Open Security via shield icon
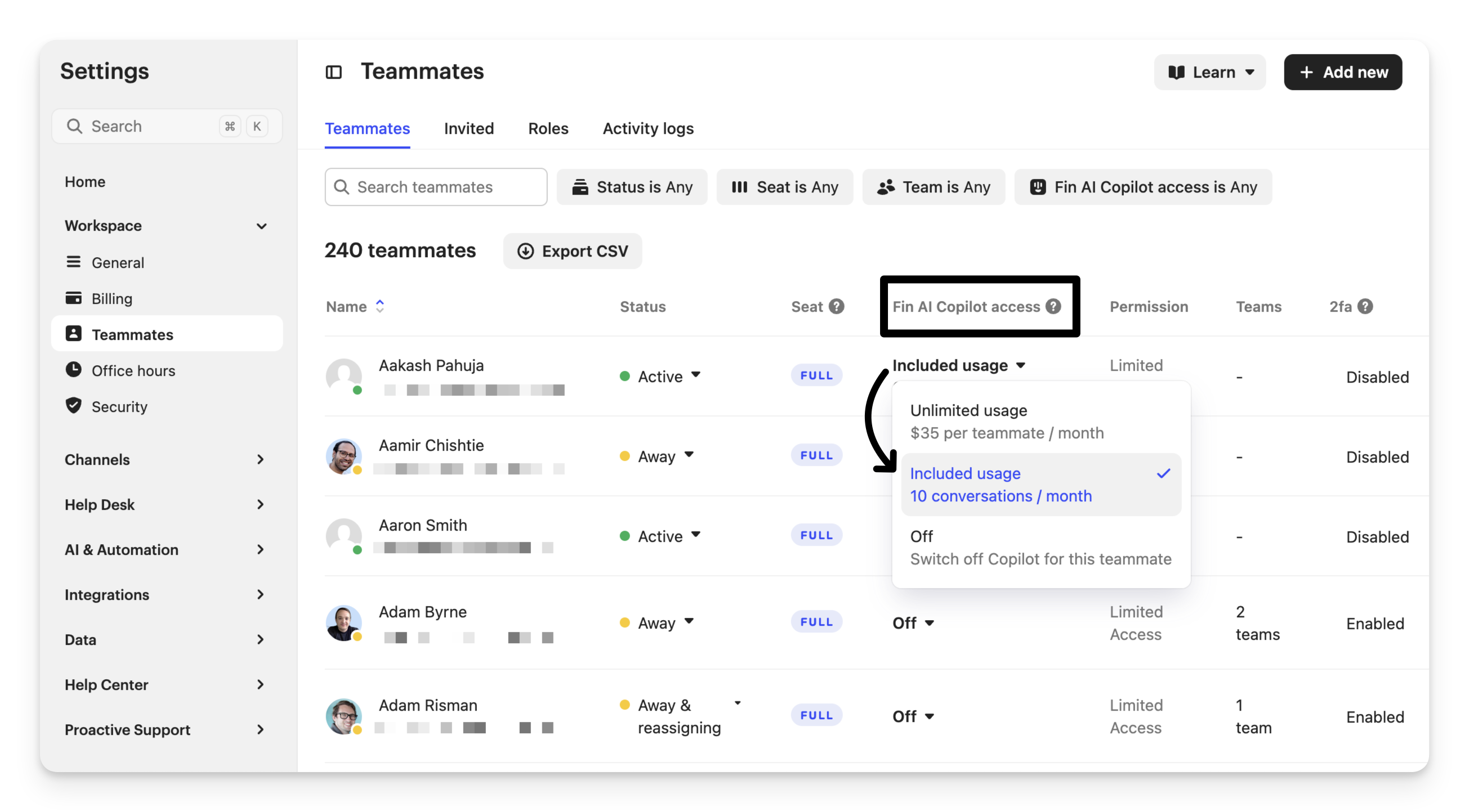The image size is (1469, 812). pyautogui.click(x=74, y=406)
